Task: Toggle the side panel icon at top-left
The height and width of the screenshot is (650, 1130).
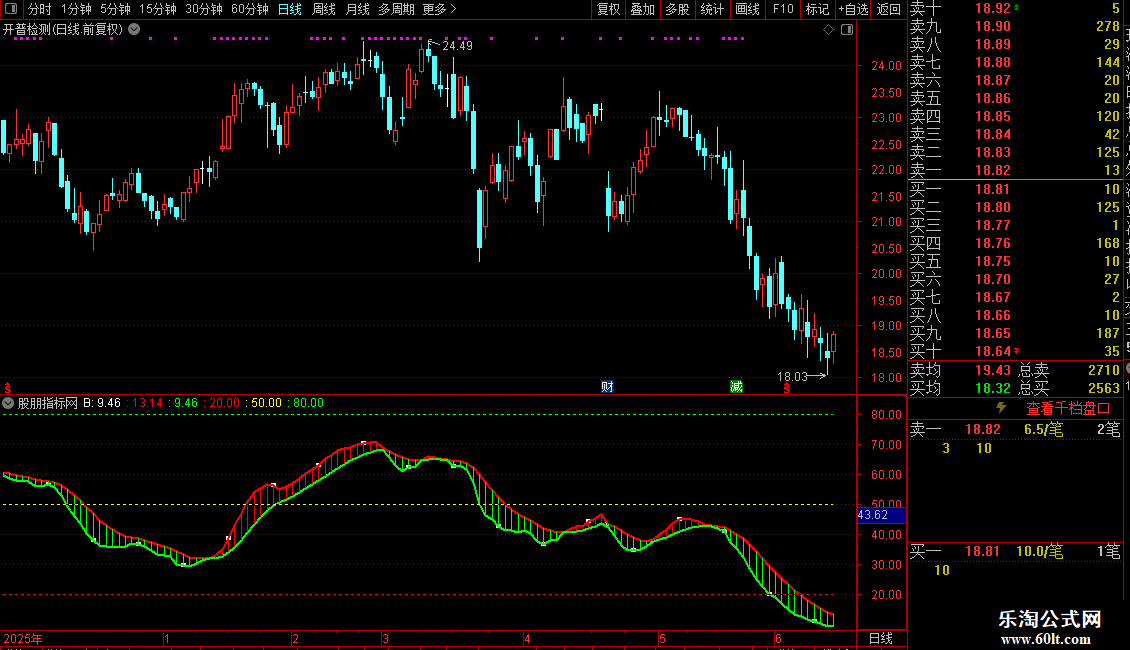Action: click(x=11, y=9)
